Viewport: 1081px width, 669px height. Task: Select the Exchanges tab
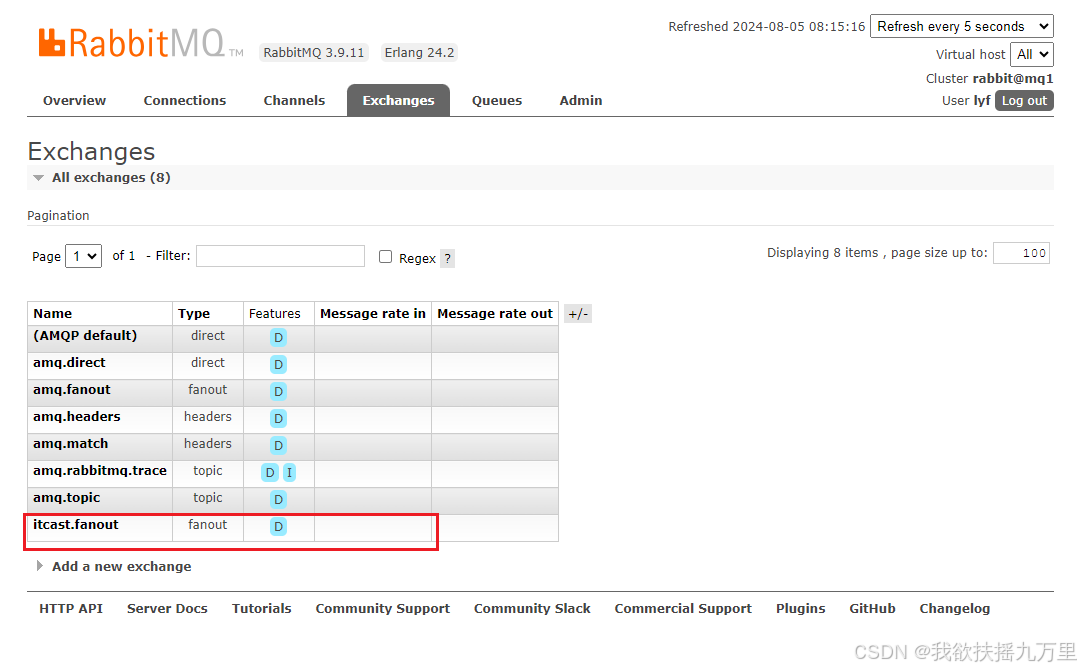click(398, 101)
